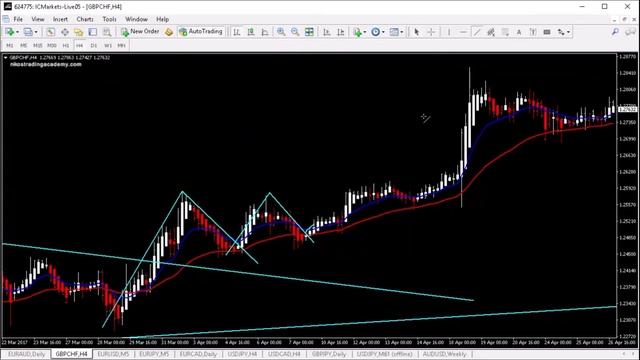
Task: Select the Text Label tool
Action: 533,32
